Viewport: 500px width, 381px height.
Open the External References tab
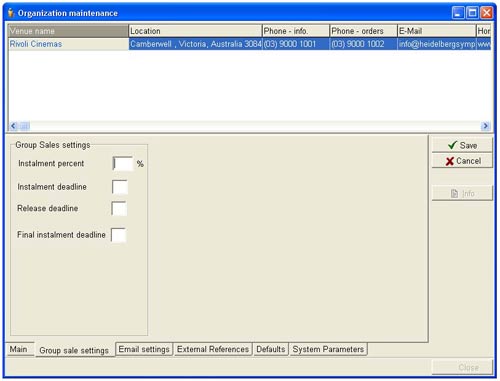click(213, 349)
